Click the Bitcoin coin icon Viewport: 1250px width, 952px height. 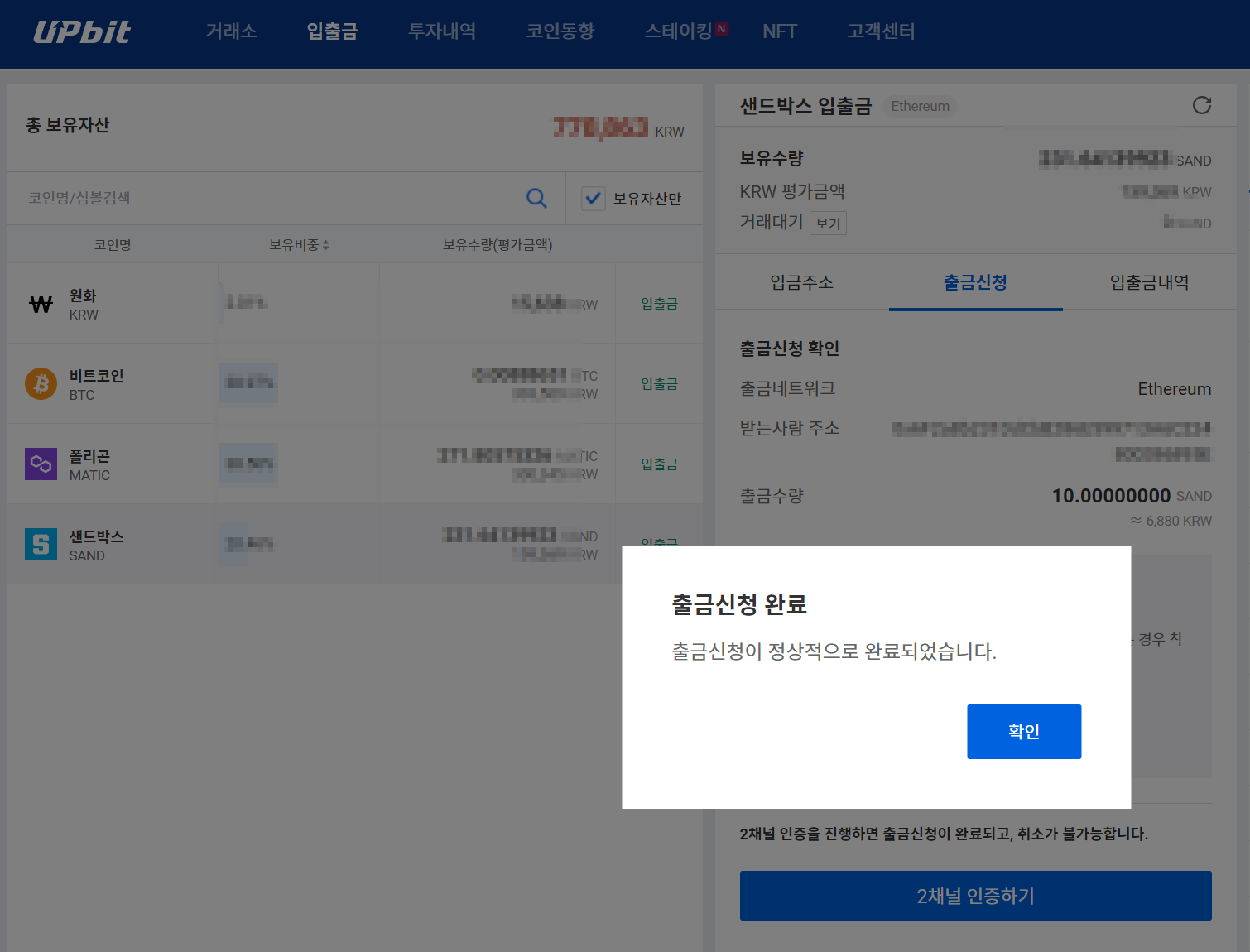41,384
